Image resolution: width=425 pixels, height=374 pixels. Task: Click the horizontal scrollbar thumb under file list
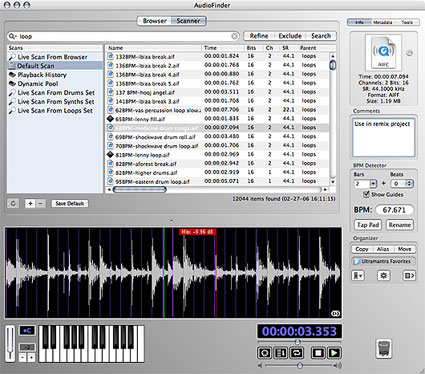(x=140, y=189)
